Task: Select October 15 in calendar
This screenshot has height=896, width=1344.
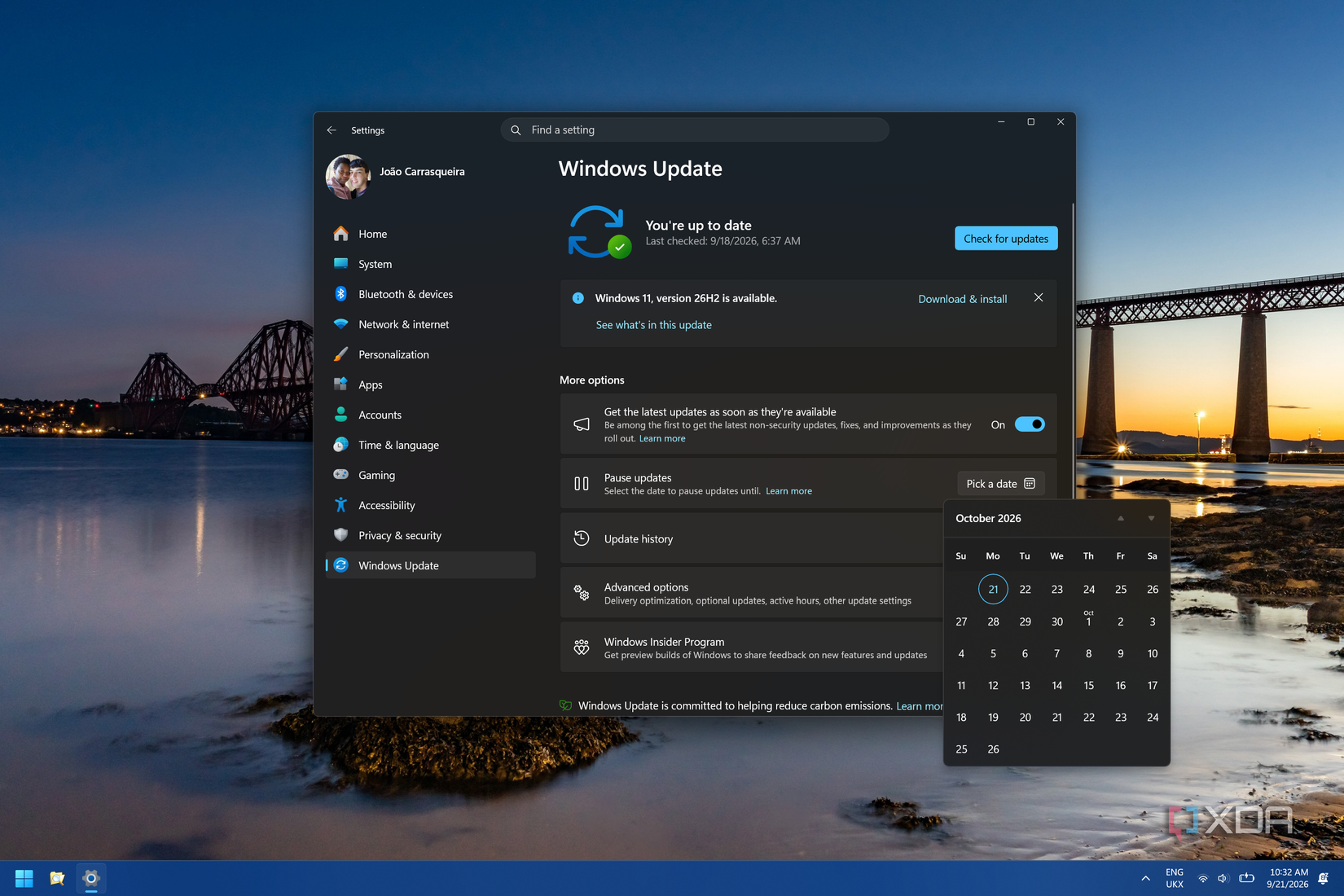Action: pos(1088,685)
